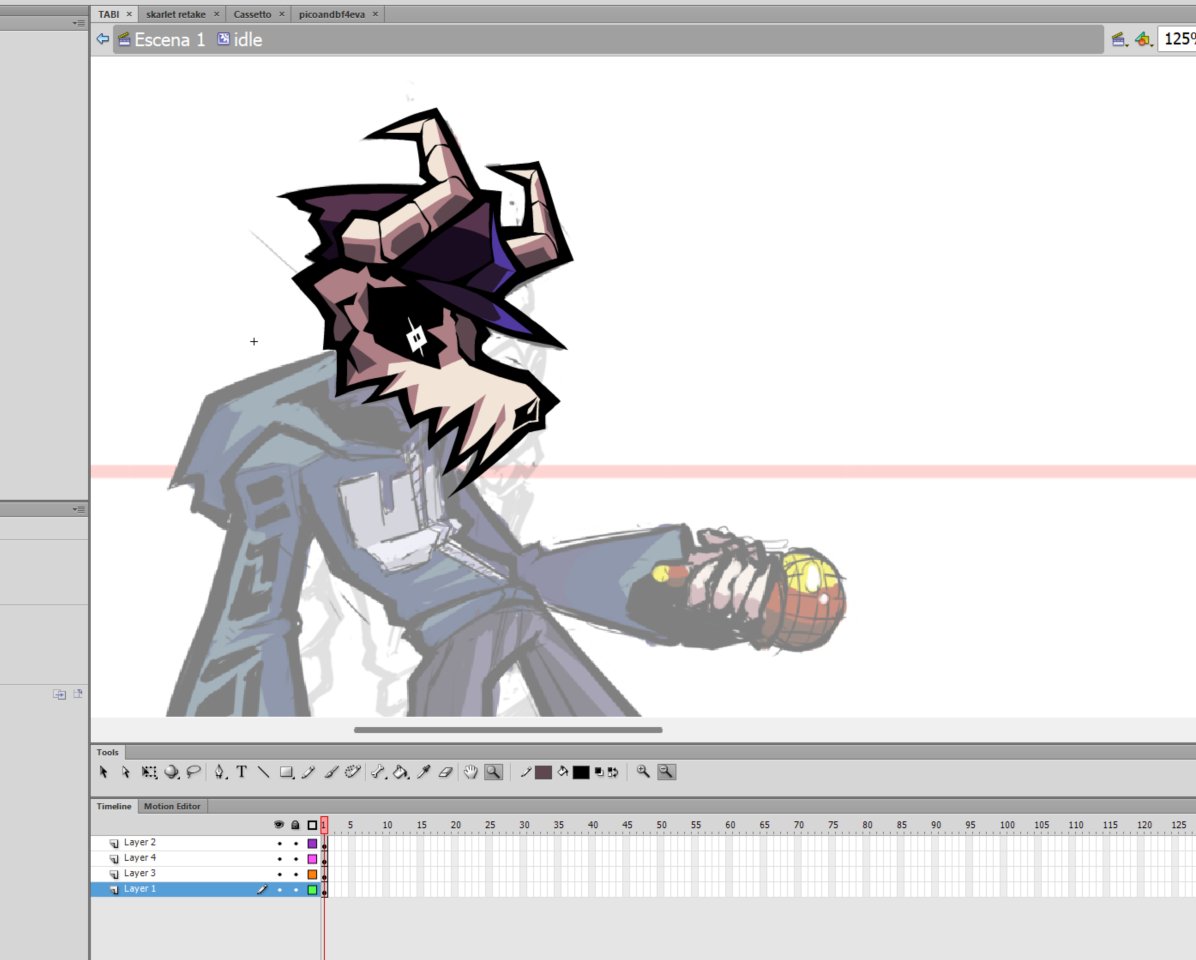Viewport: 1196px width, 960px height.
Task: Lock Layer 2 via its lock dot
Action: (296, 843)
